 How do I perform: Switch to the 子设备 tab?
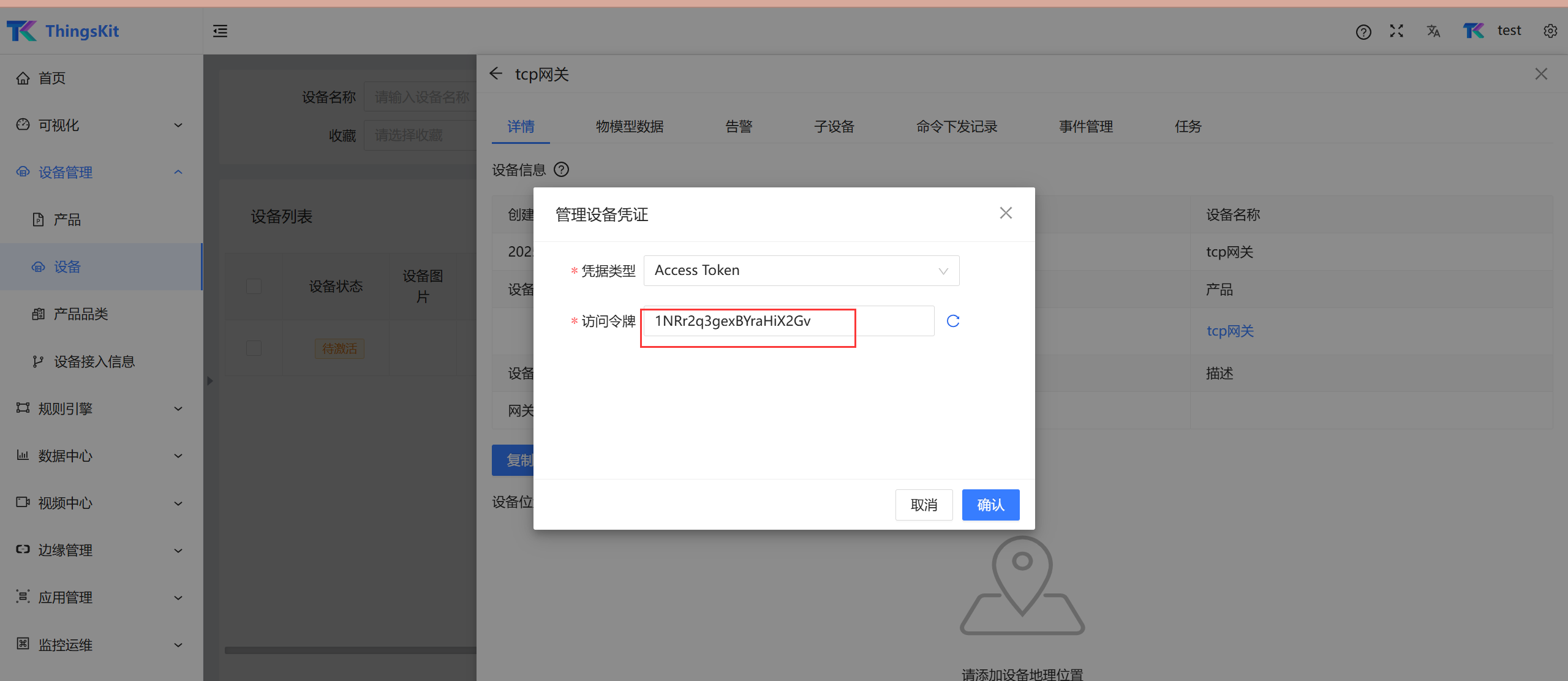coord(834,127)
